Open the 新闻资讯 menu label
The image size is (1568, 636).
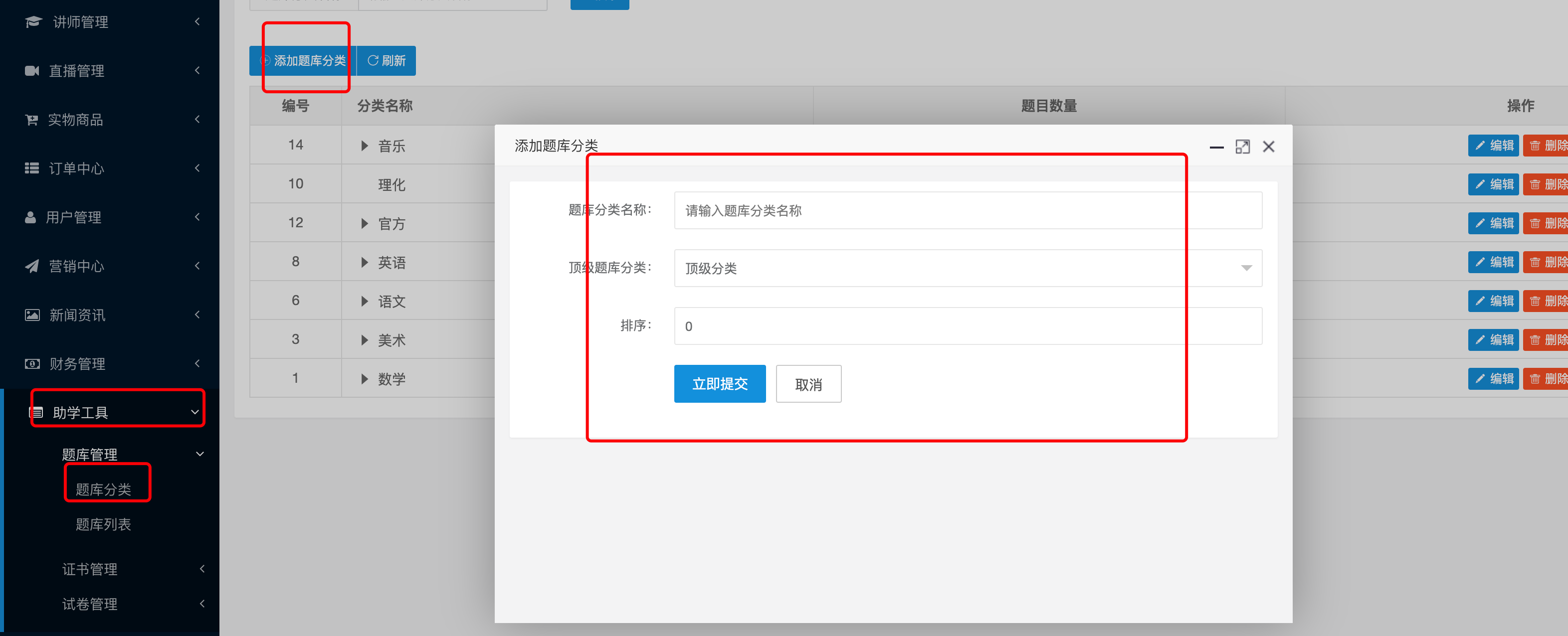click(x=77, y=316)
